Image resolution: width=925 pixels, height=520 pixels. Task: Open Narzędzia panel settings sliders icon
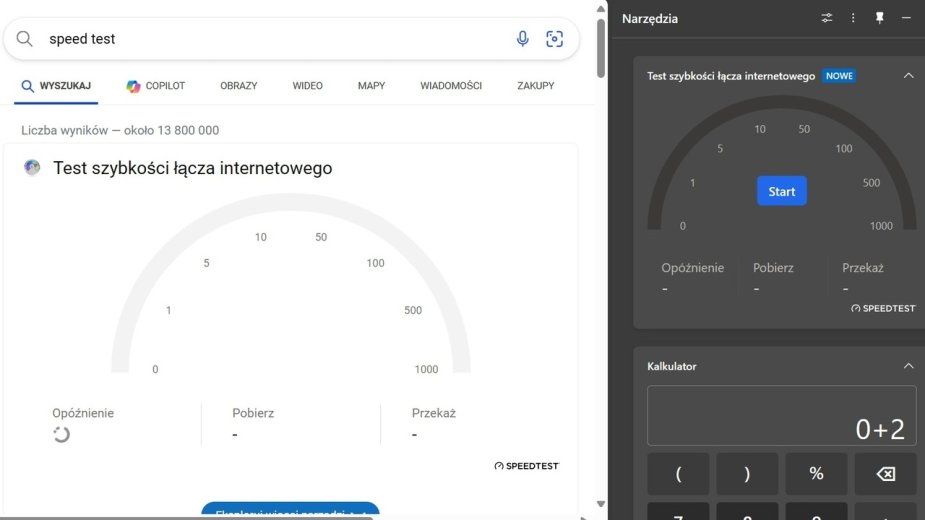point(826,18)
